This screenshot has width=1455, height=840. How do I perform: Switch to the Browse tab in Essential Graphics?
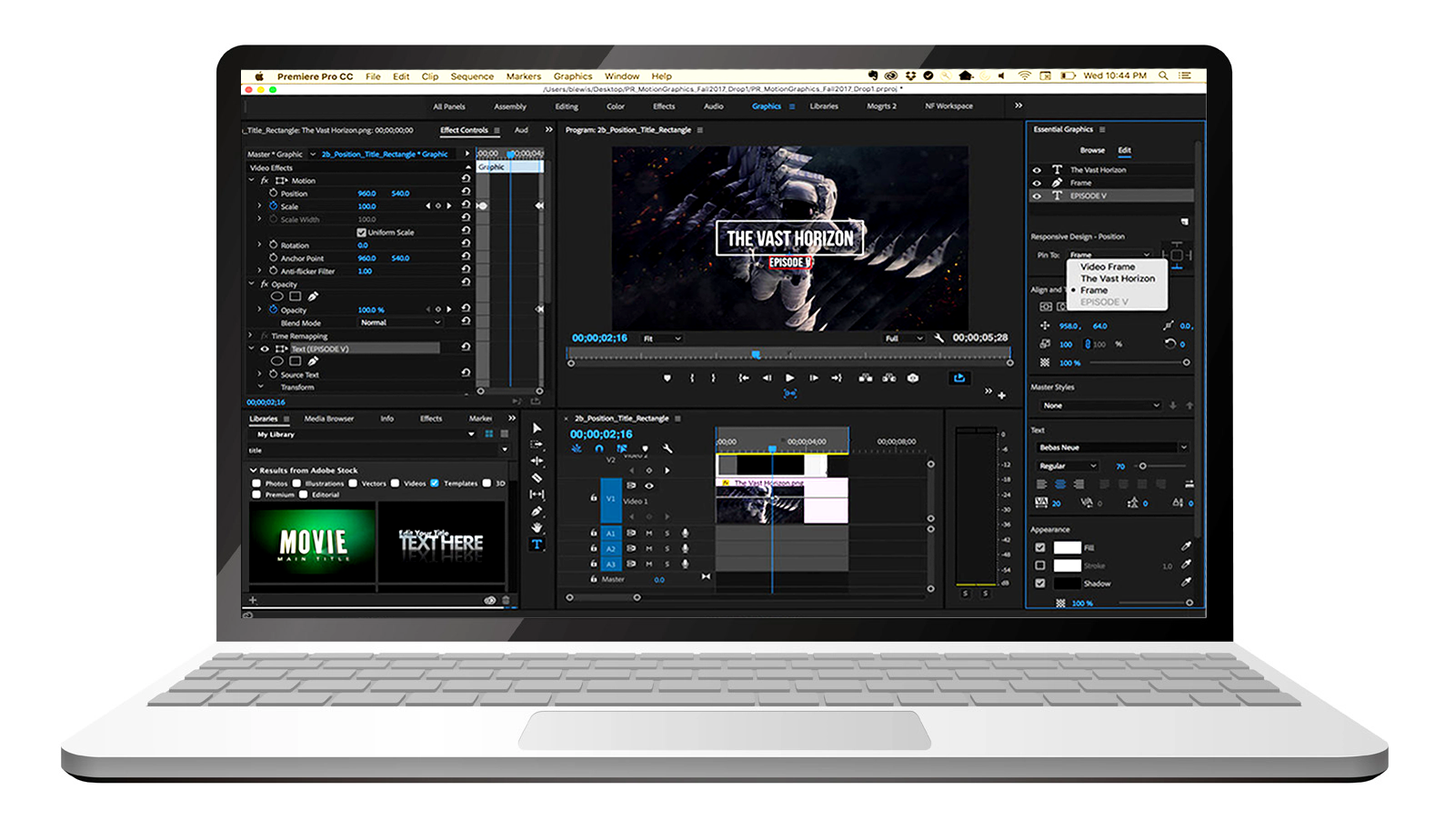(x=1092, y=151)
